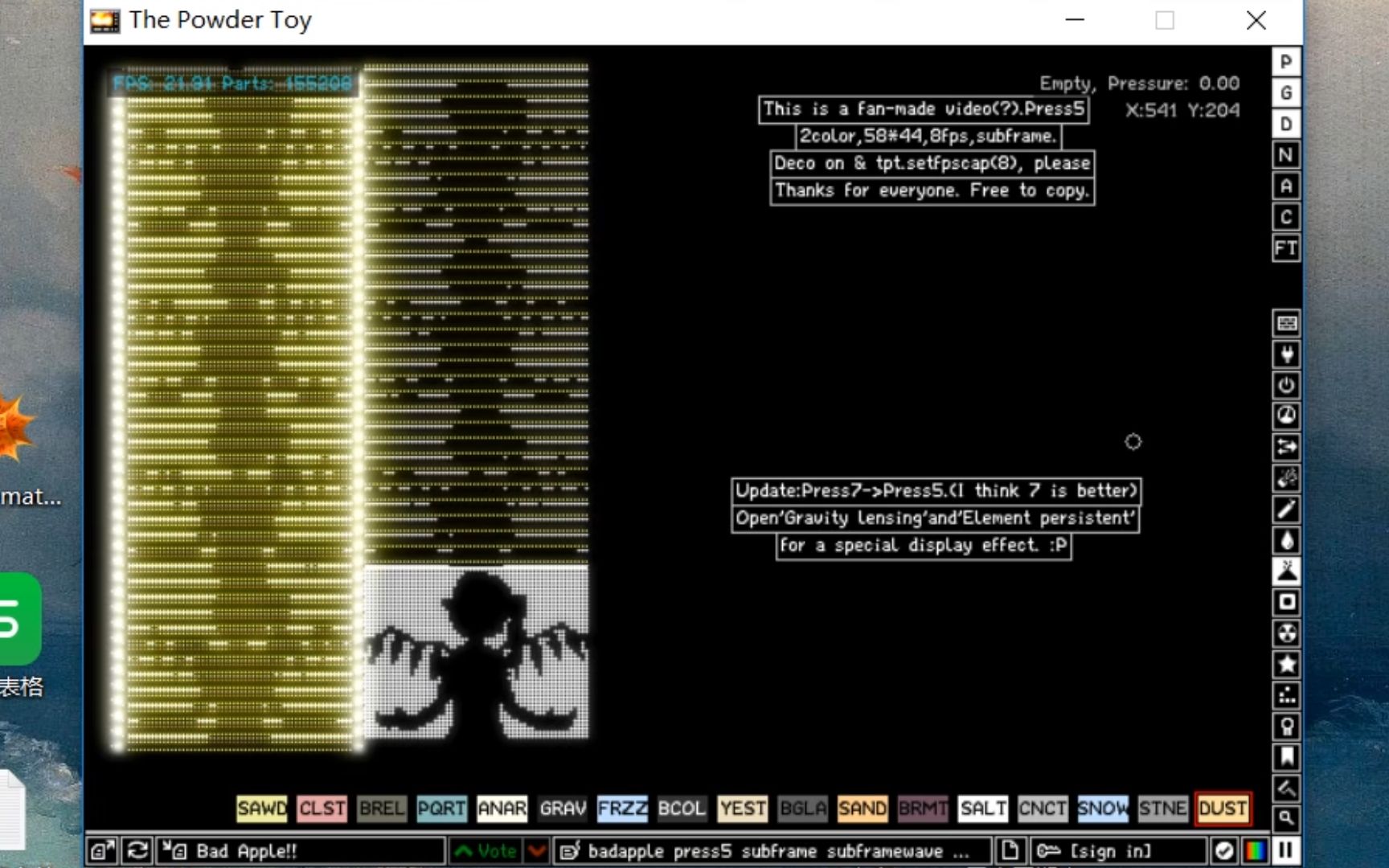Screen dimensions: 1389x868
Task: Toggle the N (Newtonian gravity) quick option
Action: point(1286,155)
